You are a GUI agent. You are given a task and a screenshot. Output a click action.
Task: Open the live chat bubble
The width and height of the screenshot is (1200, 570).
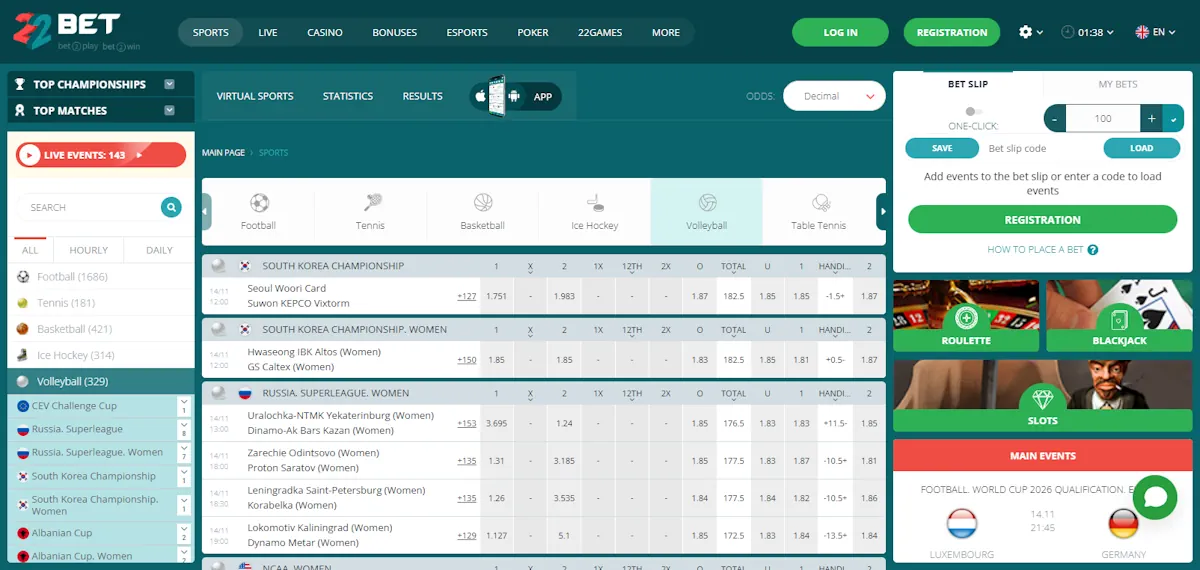[x=1155, y=497]
